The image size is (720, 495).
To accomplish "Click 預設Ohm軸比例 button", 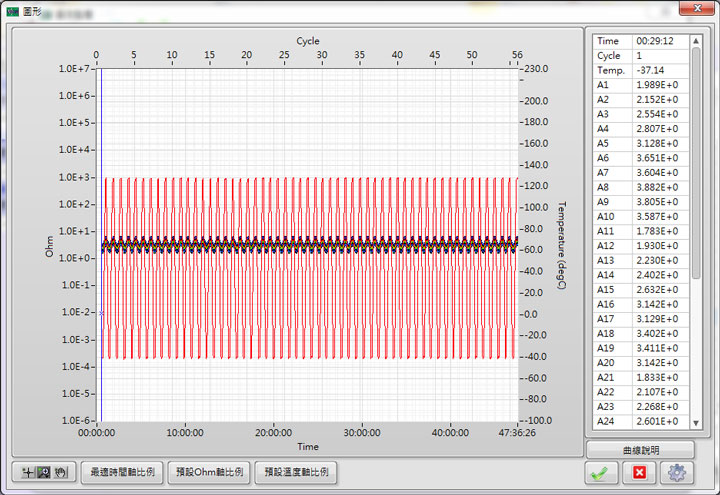I will click(x=209, y=472).
